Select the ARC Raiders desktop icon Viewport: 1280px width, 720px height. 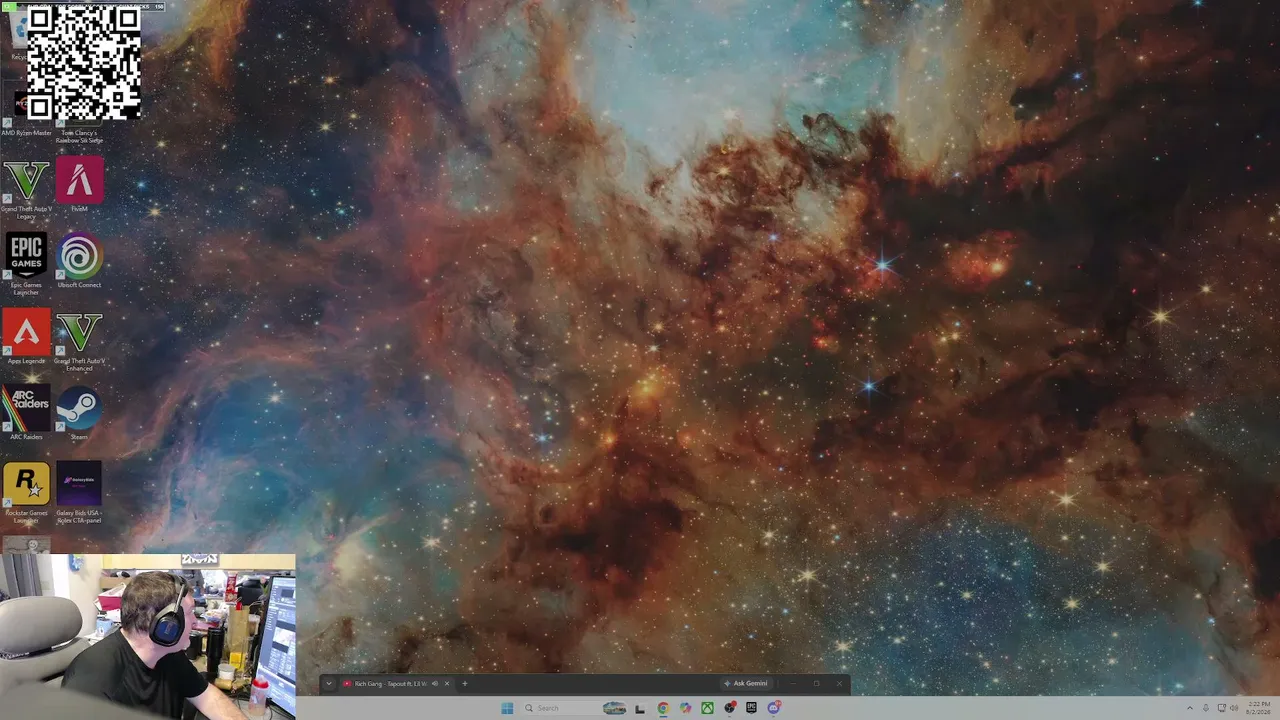click(26, 413)
